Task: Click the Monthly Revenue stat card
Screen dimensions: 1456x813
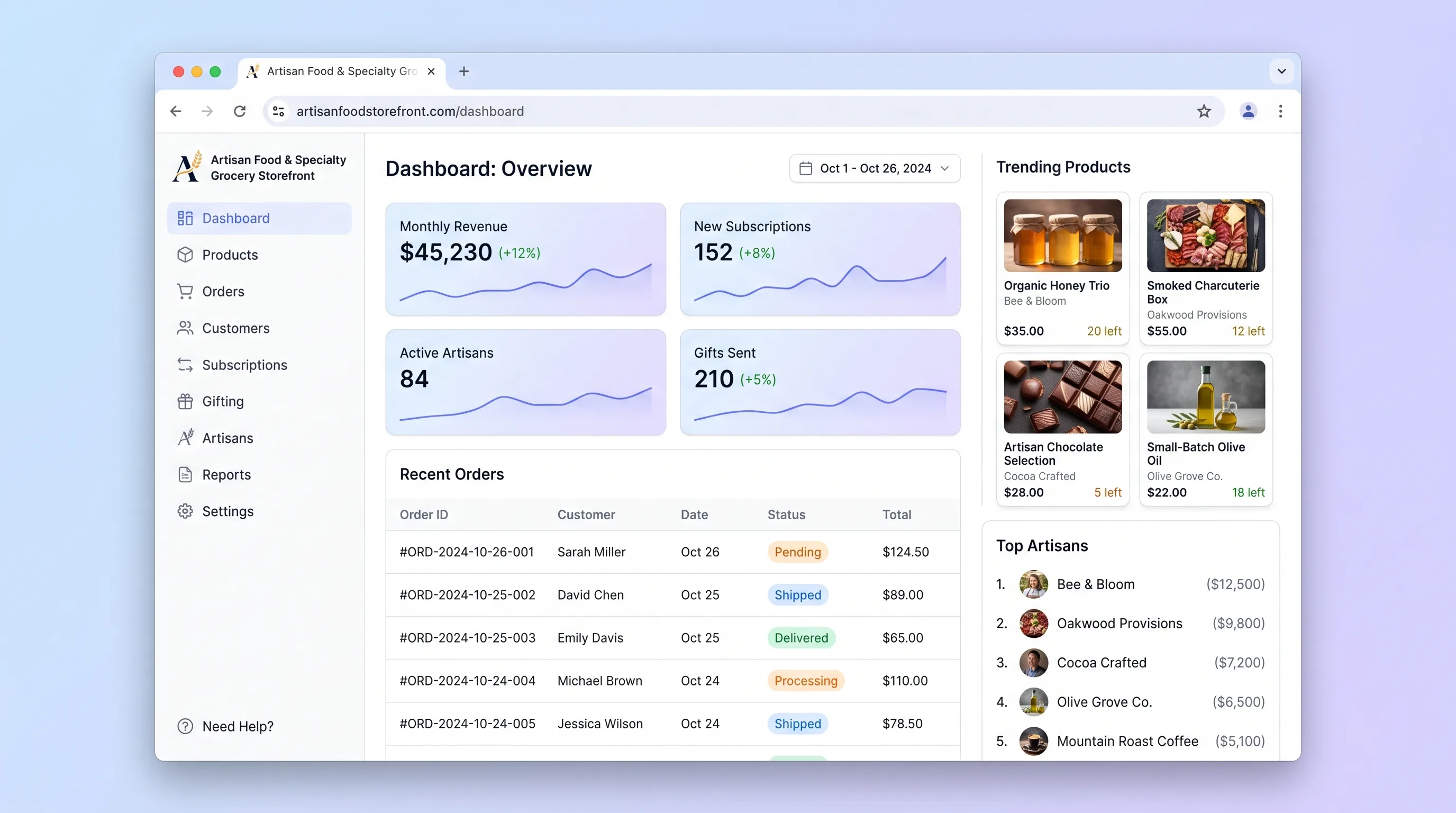Action: click(x=526, y=259)
